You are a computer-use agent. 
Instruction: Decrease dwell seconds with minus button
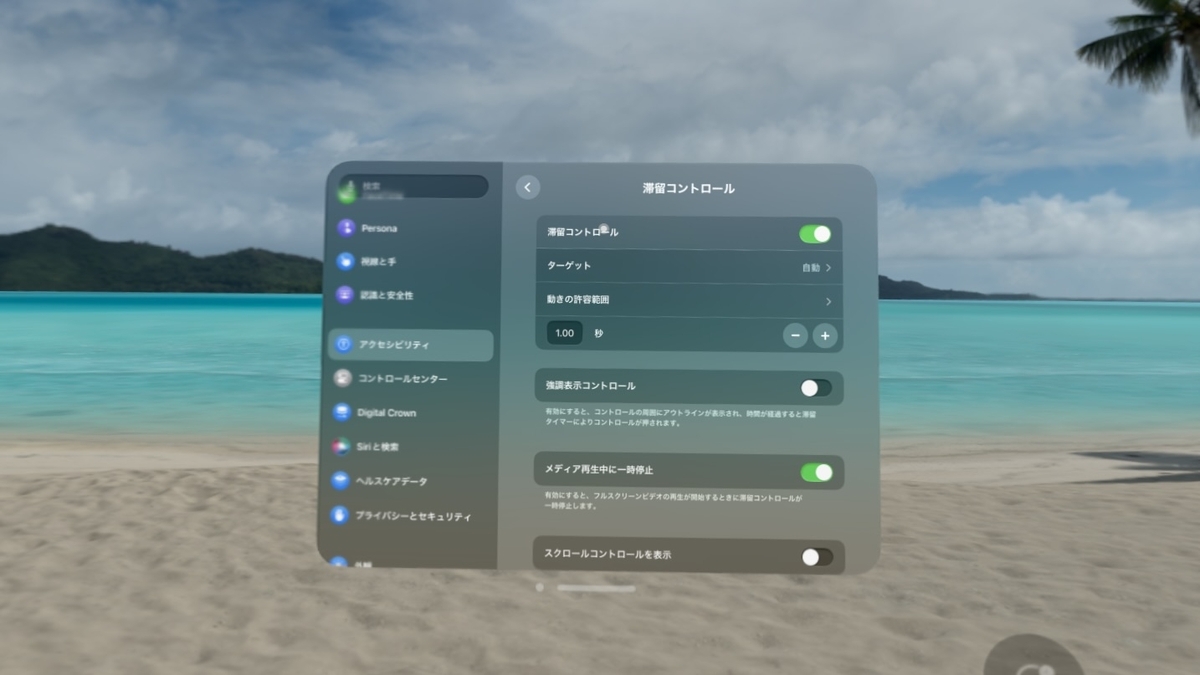tap(796, 336)
